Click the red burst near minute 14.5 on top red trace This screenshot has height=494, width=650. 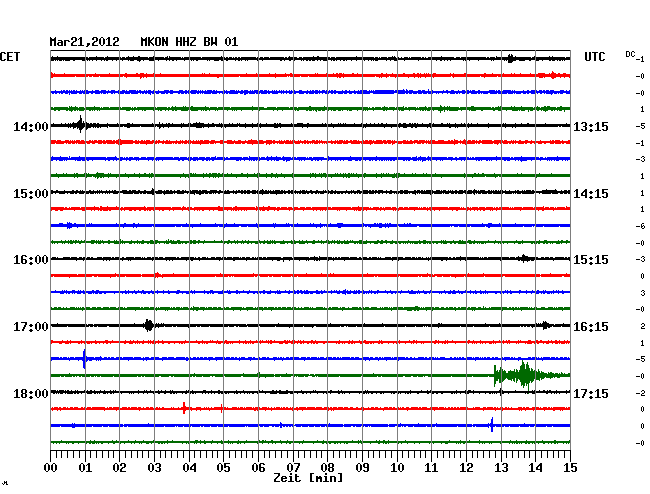pos(553,75)
